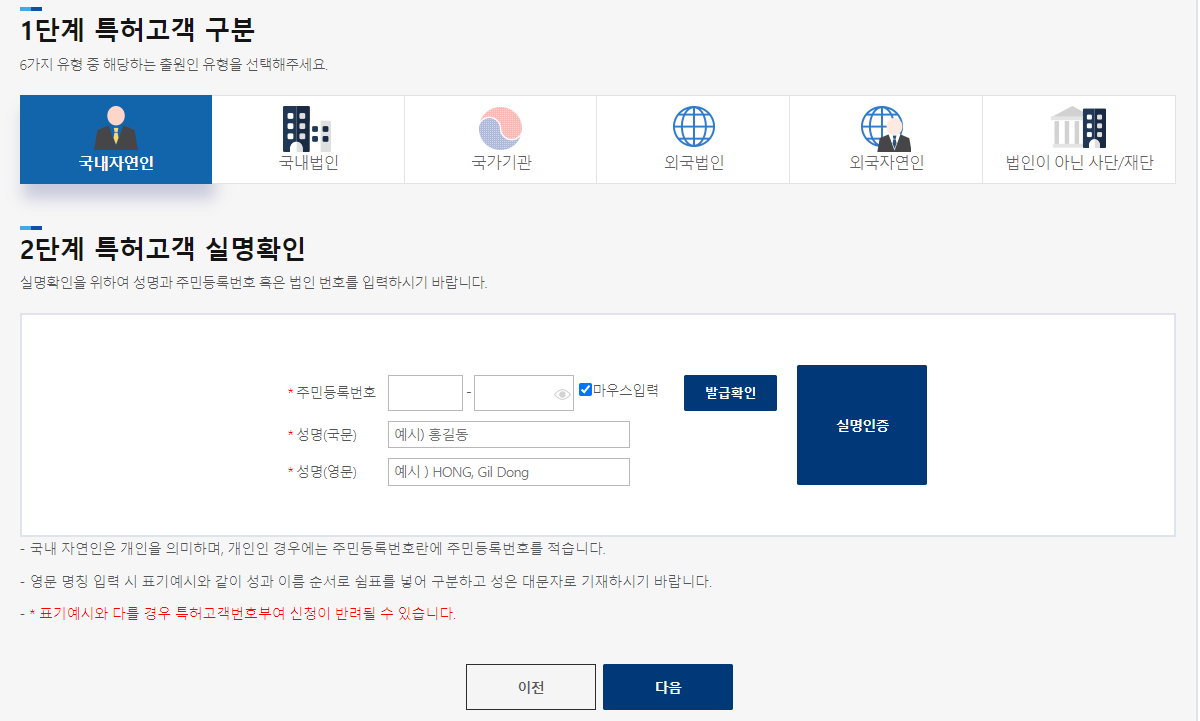Click the 성명(영문) English name field

coord(508,471)
